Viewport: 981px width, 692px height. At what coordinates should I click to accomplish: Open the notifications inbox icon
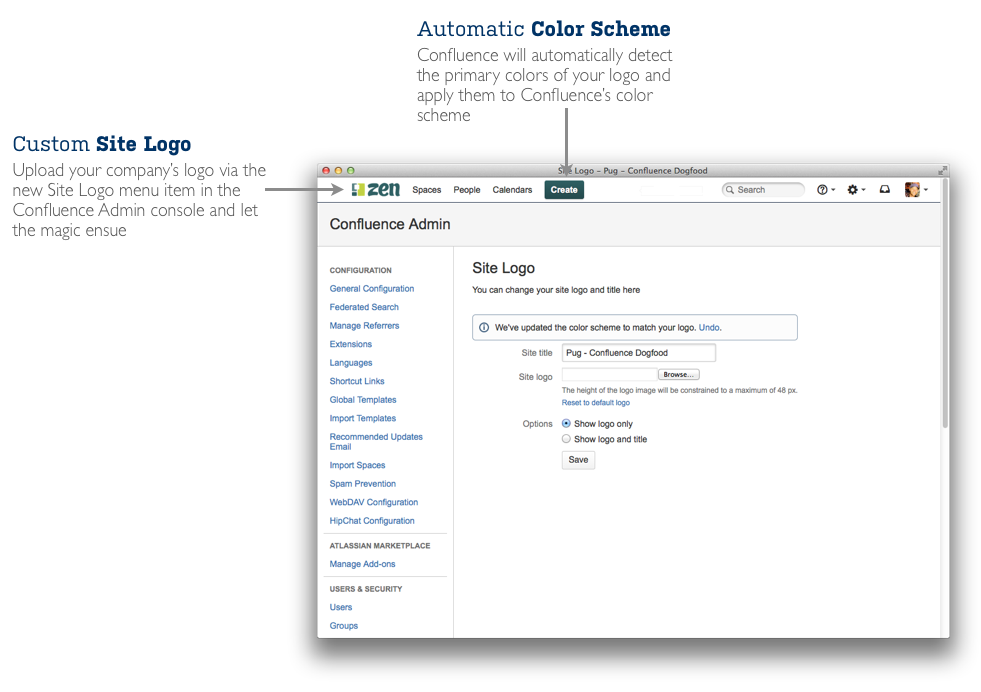tap(885, 190)
